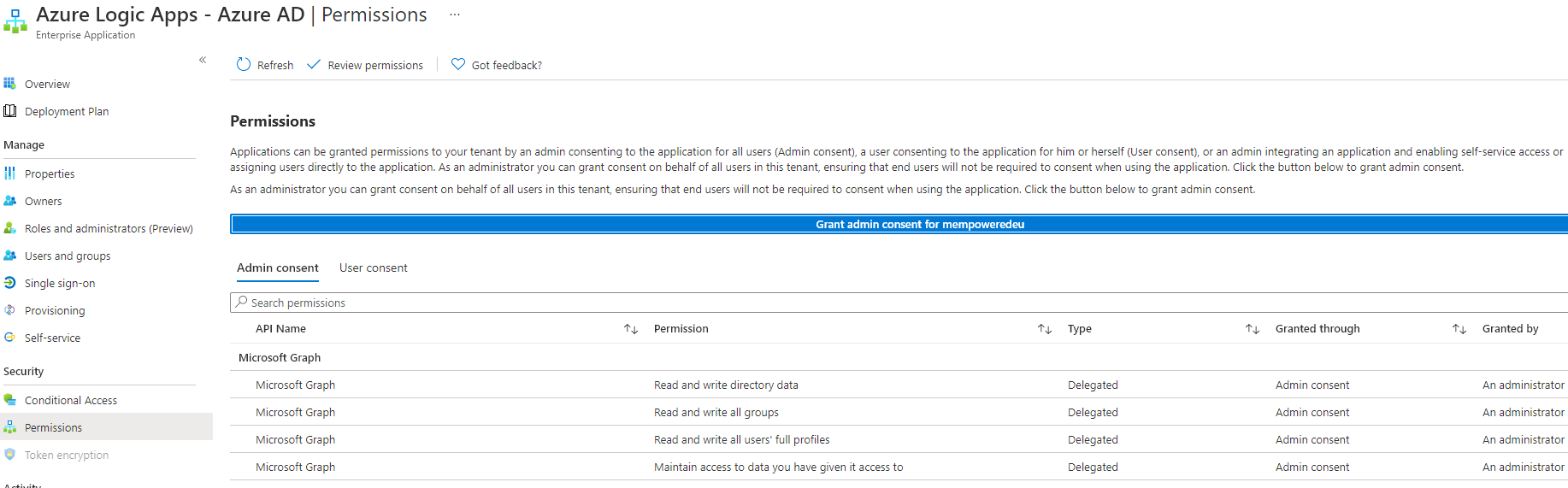Click the API Name column header text

[280, 328]
